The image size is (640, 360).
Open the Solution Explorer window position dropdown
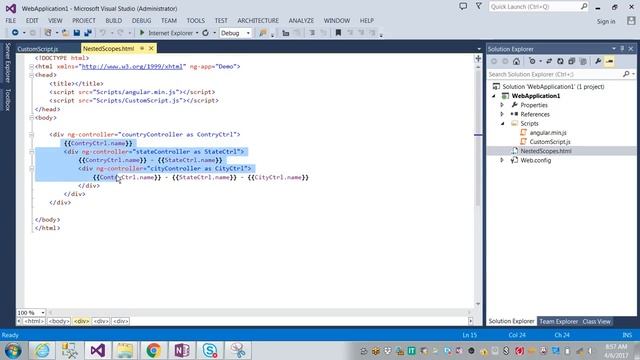pos(613,49)
